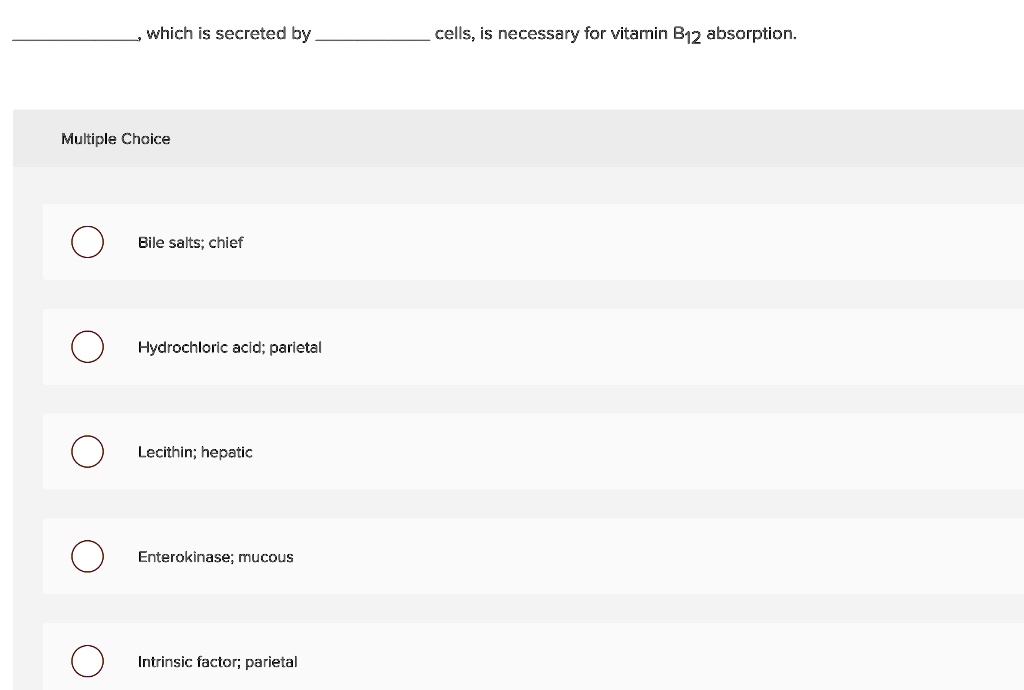Click the first blank in the question
Image resolution: width=1024 pixels, height=690 pixels.
coord(75,35)
